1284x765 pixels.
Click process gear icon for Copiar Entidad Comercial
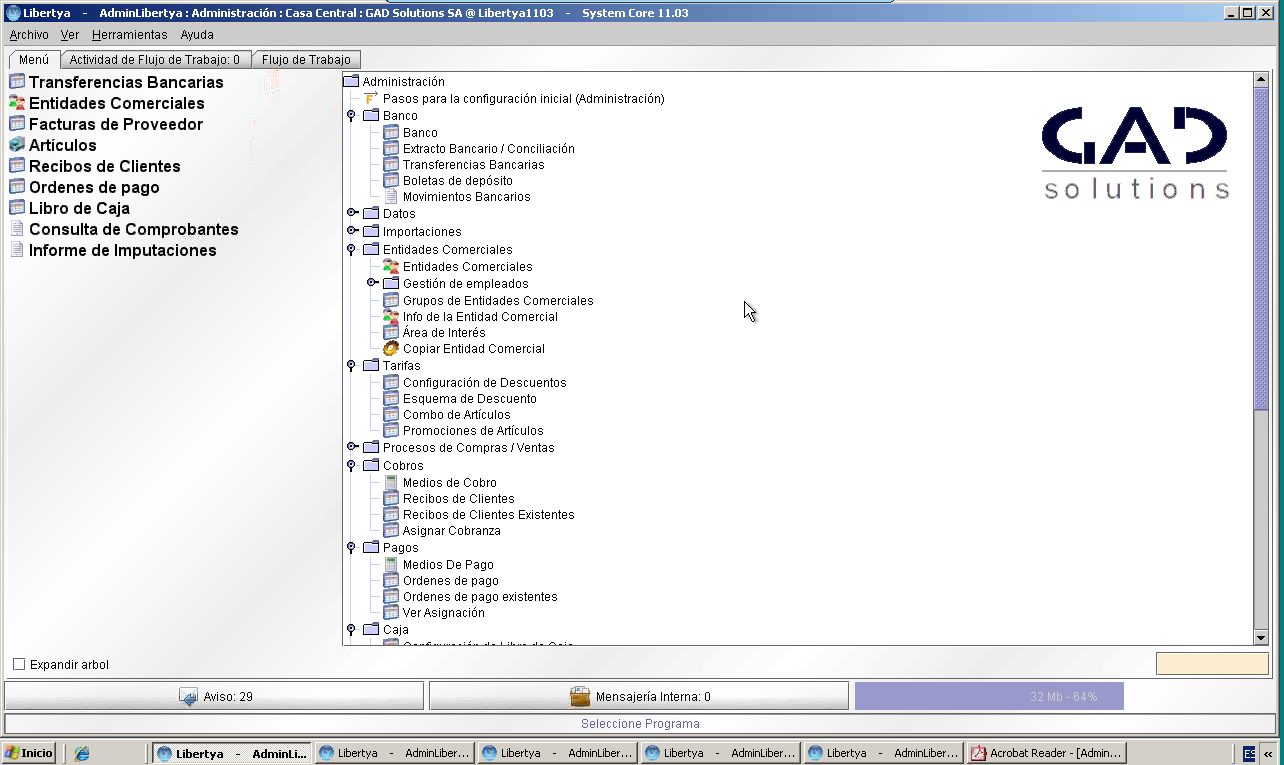click(391, 349)
